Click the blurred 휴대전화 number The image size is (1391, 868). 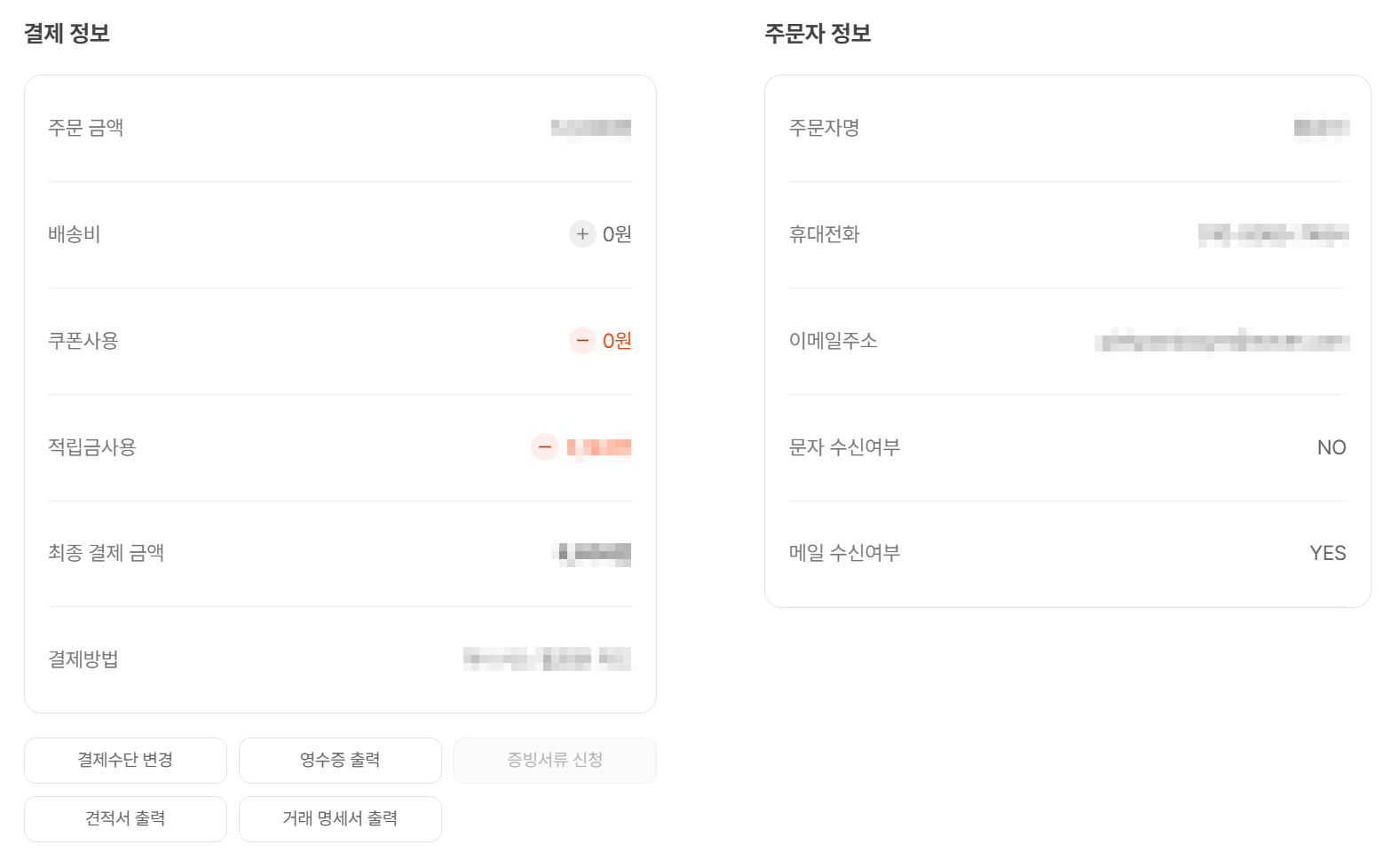1273,234
